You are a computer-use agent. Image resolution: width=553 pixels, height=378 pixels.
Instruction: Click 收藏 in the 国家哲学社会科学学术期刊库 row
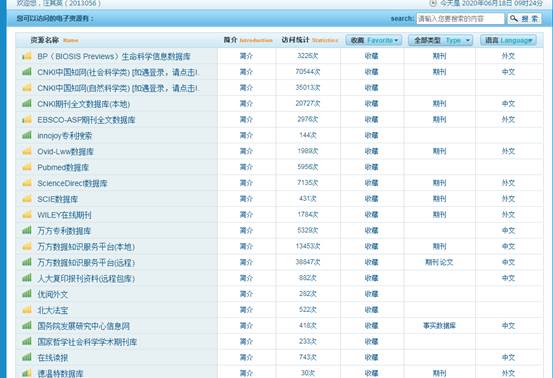(371, 342)
